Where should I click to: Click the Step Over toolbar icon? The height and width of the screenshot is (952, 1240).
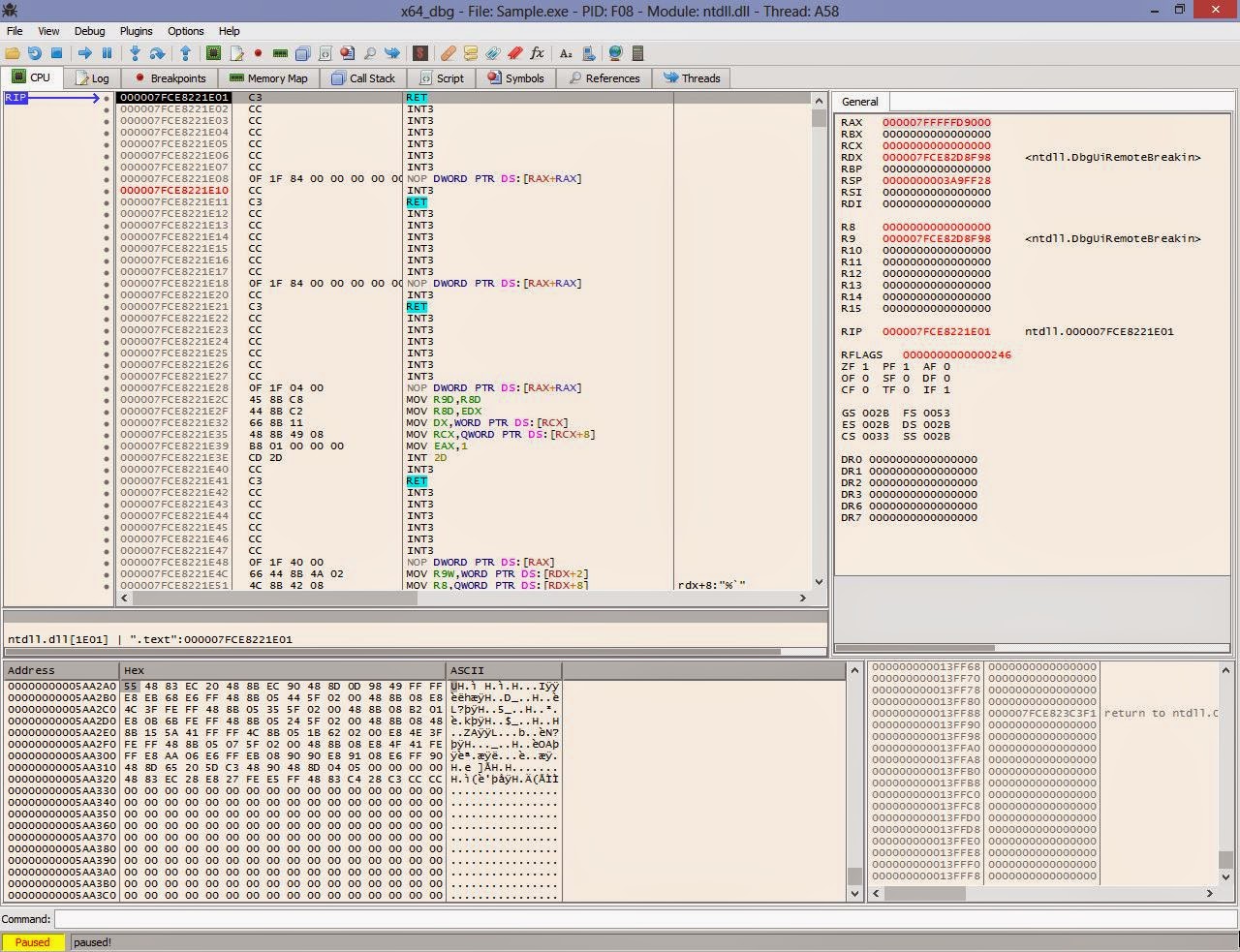point(157,53)
